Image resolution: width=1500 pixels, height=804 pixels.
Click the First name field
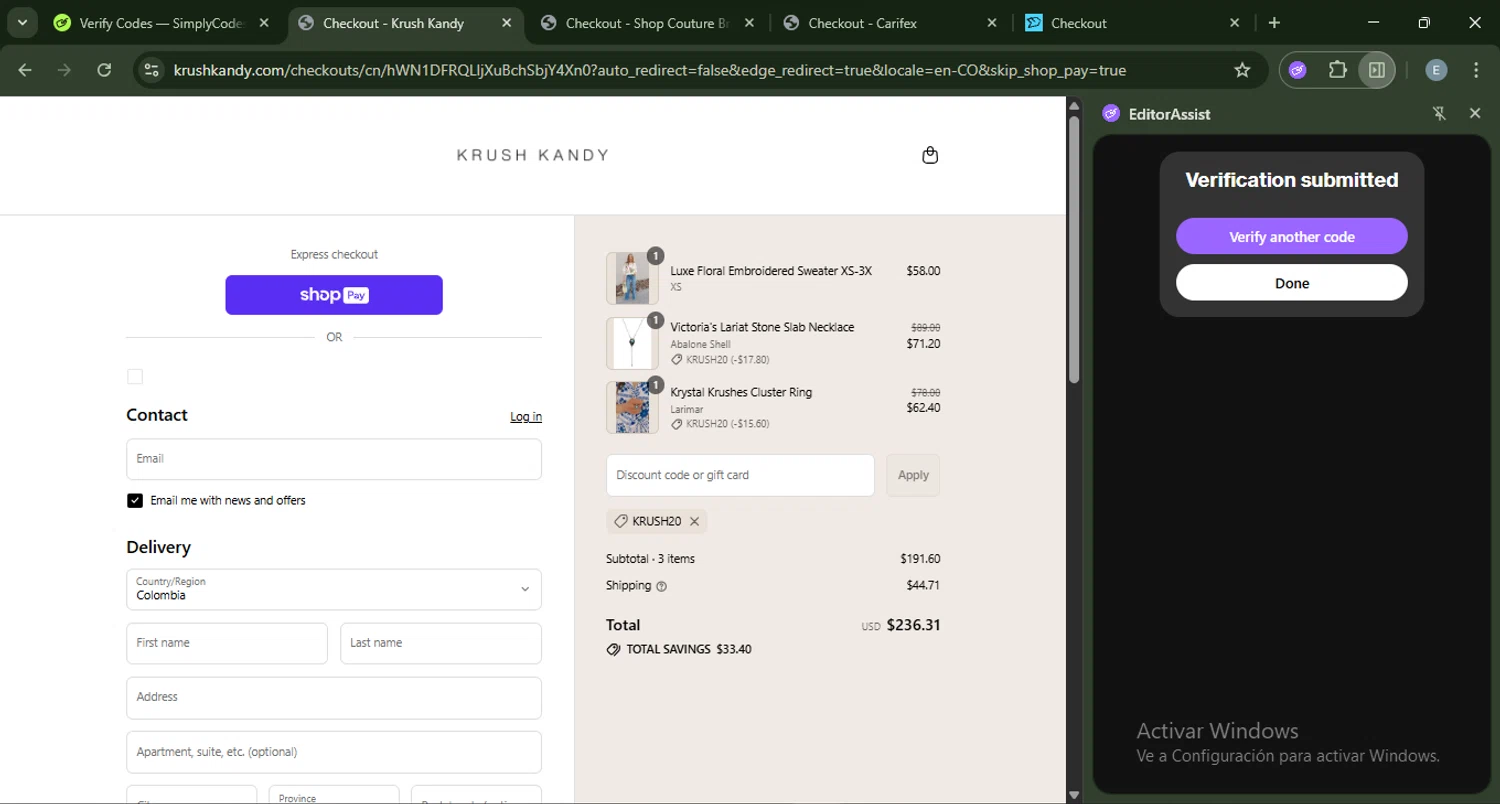coord(227,643)
